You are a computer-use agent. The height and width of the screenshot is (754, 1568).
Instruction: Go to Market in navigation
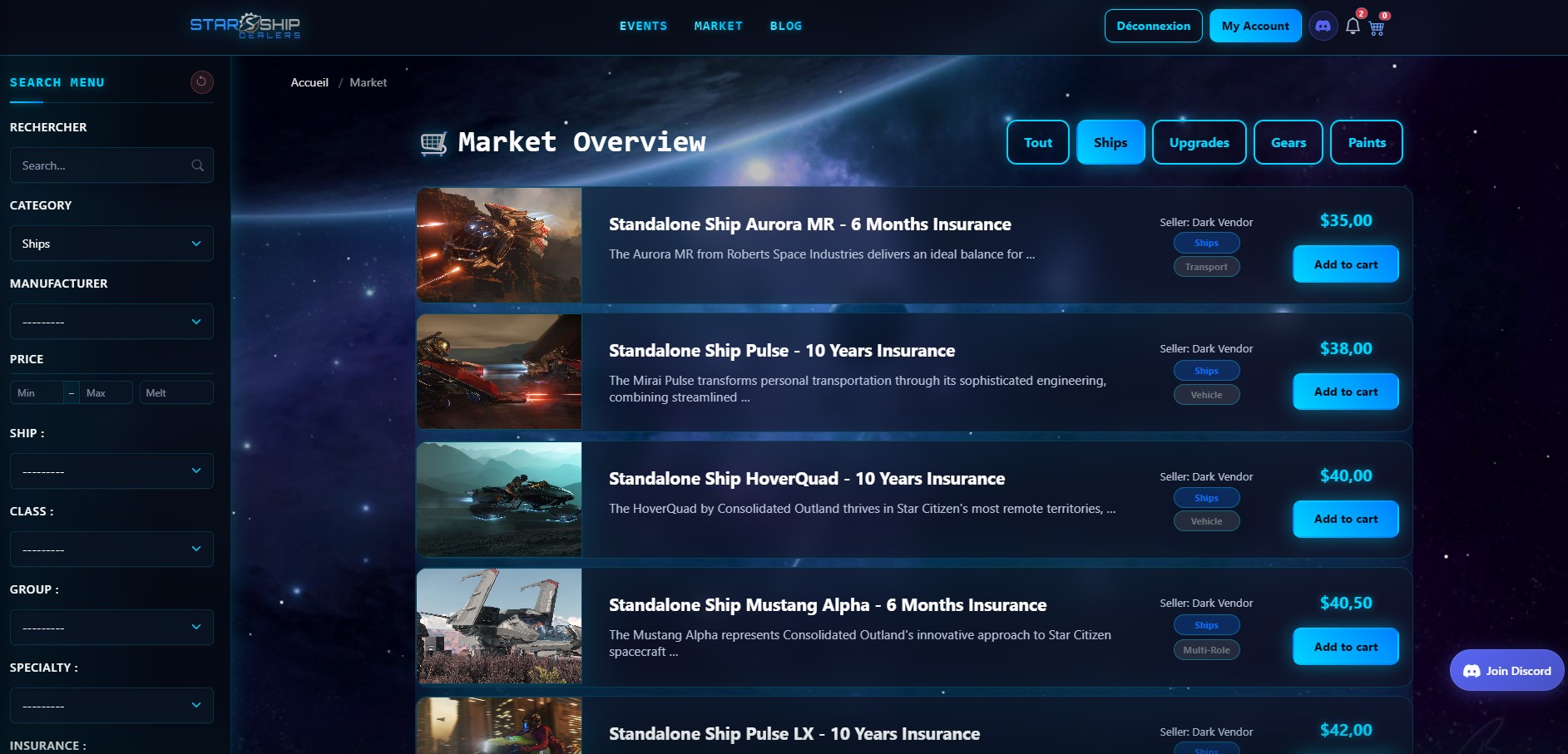pos(718,26)
